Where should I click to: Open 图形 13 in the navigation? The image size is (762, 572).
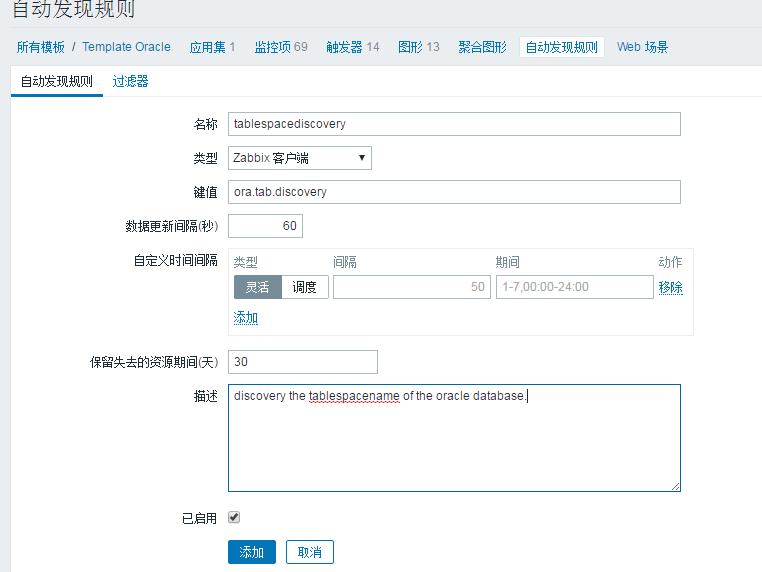tap(418, 47)
